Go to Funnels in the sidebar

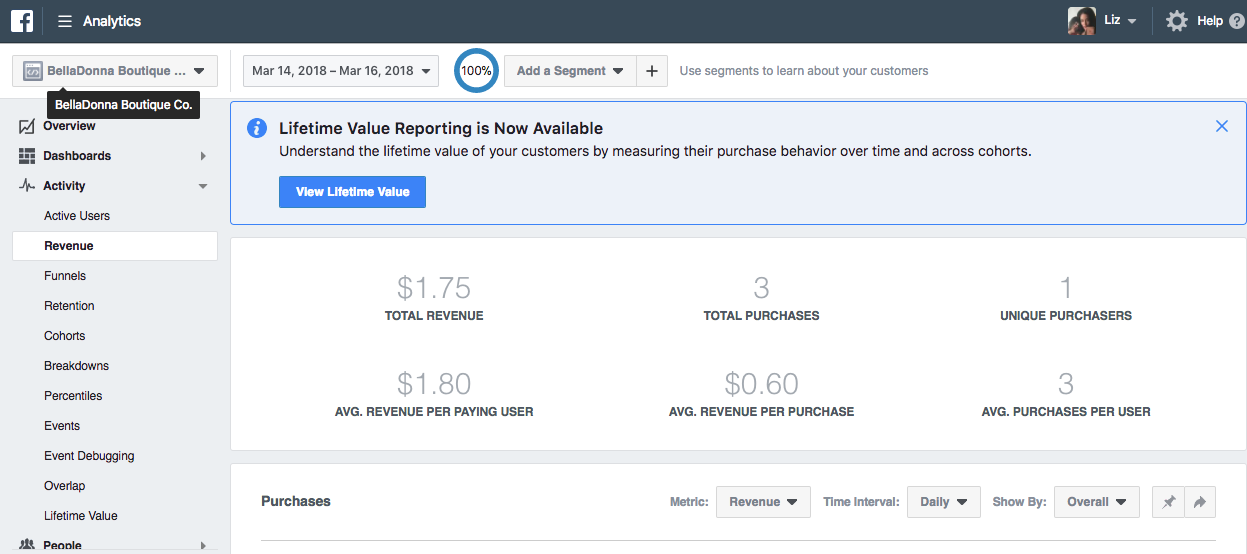[65, 276]
